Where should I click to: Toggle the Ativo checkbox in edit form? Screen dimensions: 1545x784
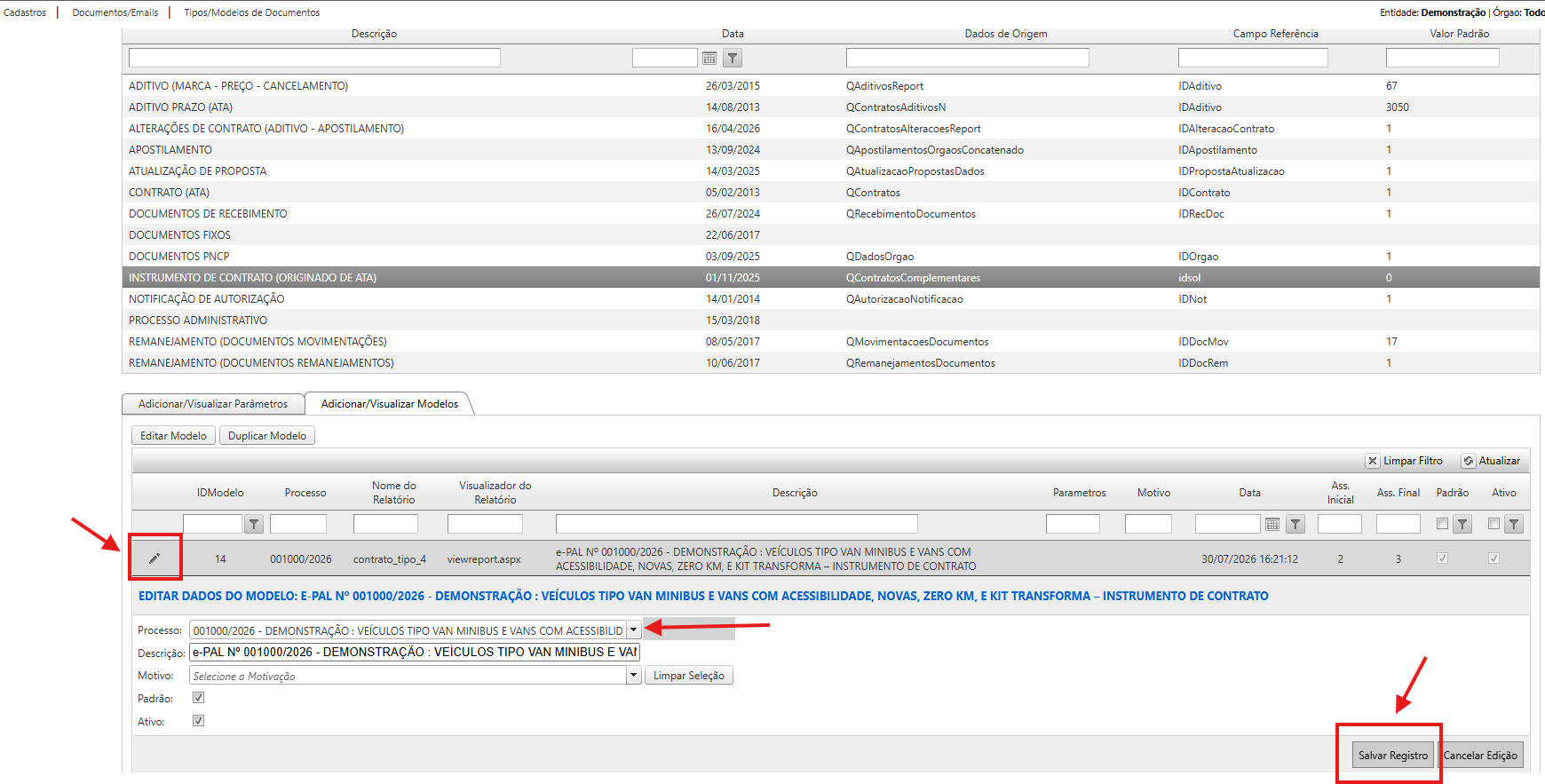click(x=198, y=721)
